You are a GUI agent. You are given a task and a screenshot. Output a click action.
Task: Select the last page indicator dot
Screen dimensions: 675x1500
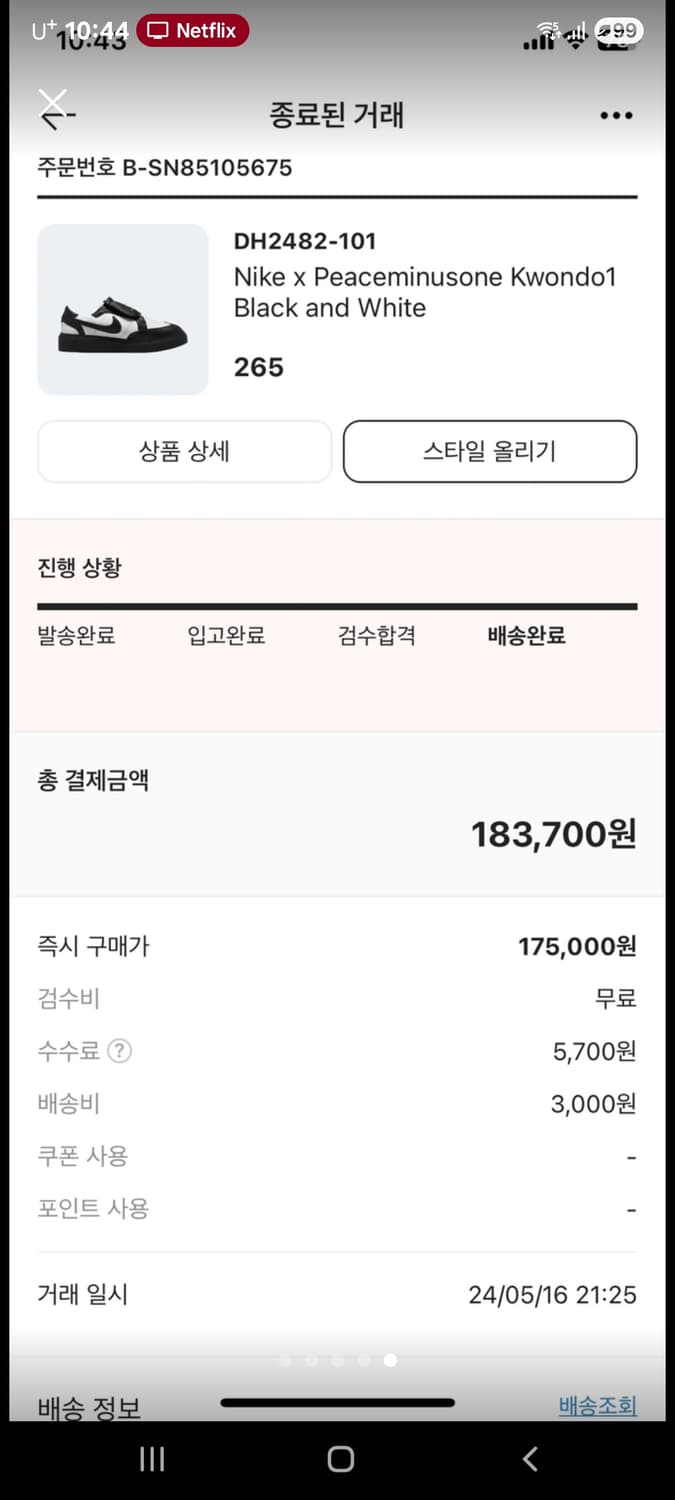(x=390, y=1360)
